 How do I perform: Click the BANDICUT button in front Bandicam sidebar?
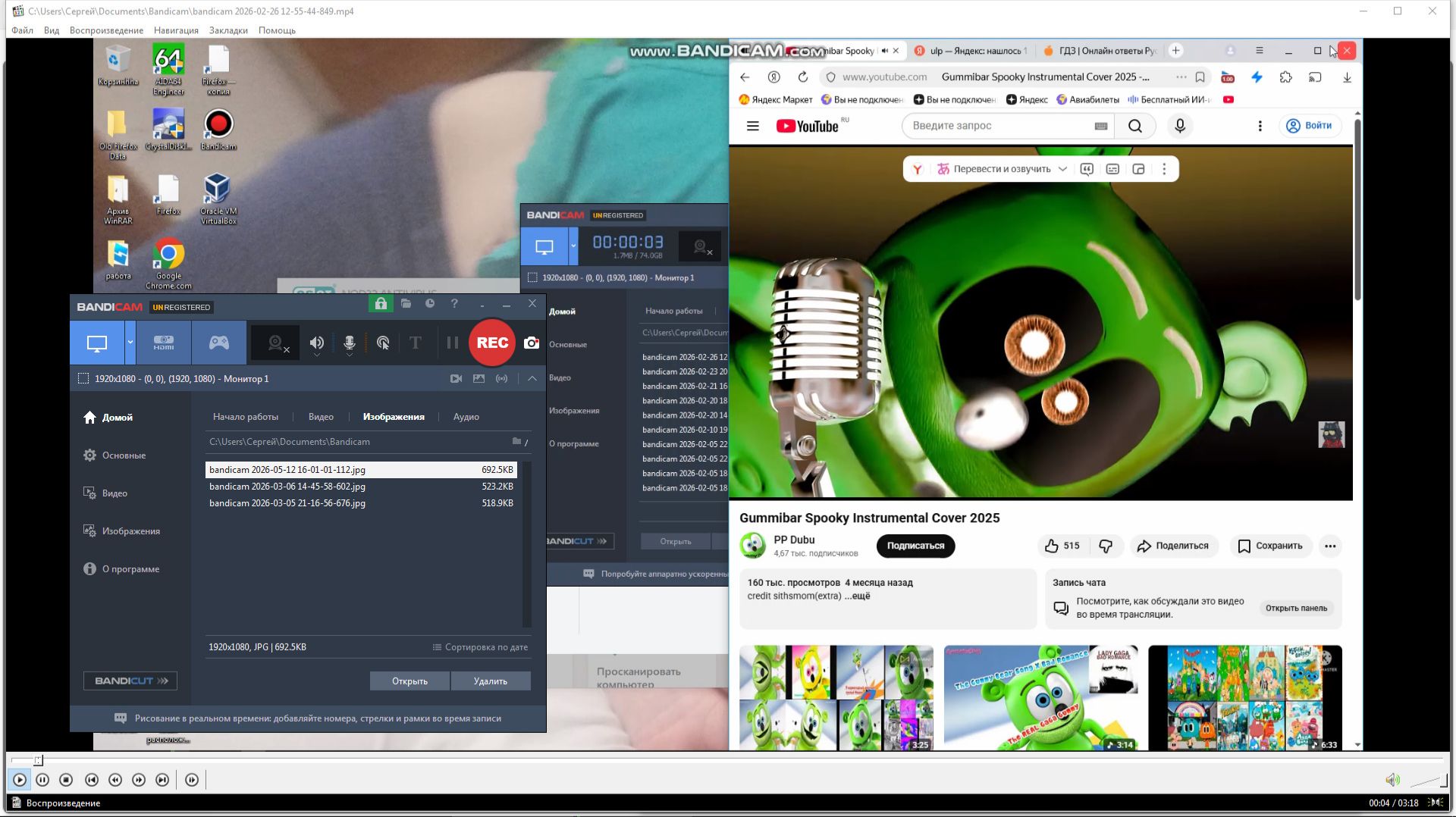[130, 681]
